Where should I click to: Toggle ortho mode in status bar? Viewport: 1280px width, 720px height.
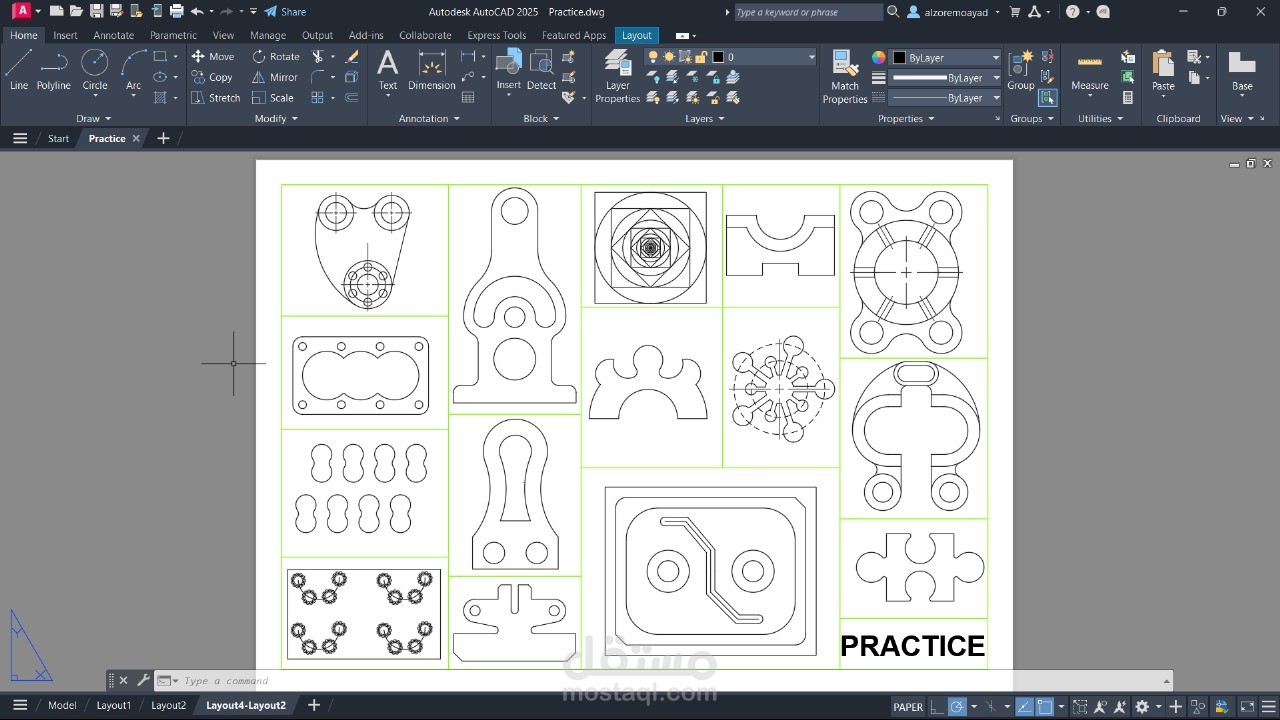[936, 707]
